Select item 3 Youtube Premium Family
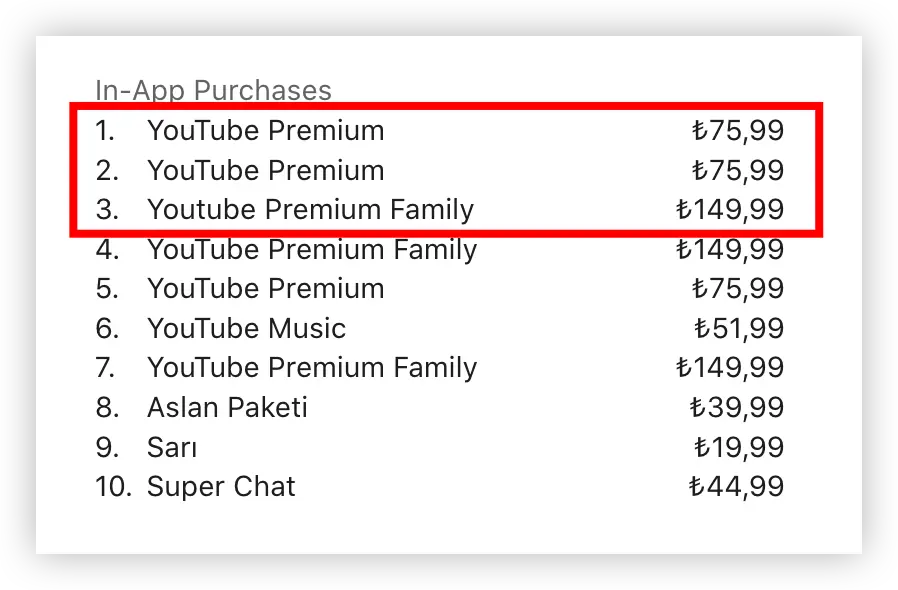This screenshot has width=898, height=590. (310, 210)
